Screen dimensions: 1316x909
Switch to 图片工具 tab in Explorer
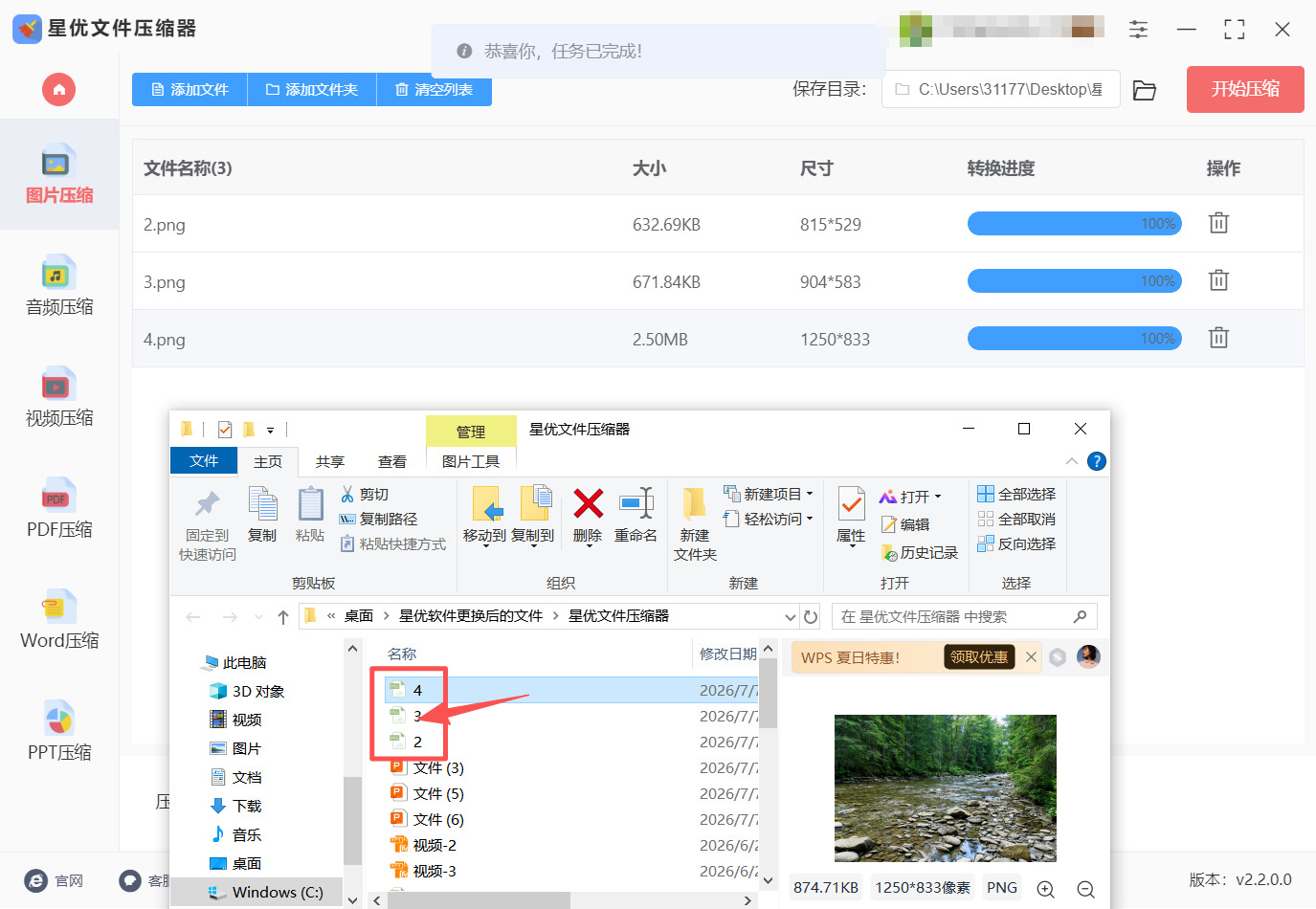click(471, 461)
